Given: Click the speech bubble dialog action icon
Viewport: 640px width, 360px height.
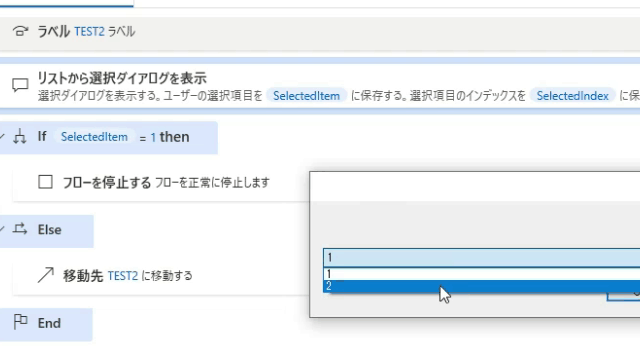Looking at the screenshot, I should pos(20,85).
